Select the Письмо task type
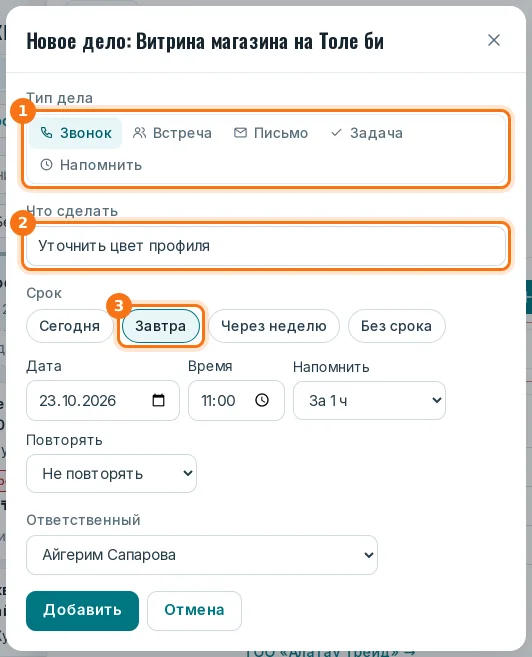This screenshot has height=657, width=532. [271, 133]
